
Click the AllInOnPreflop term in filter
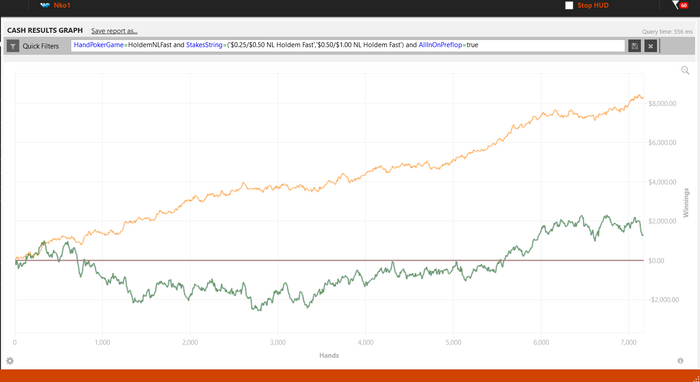440,45
